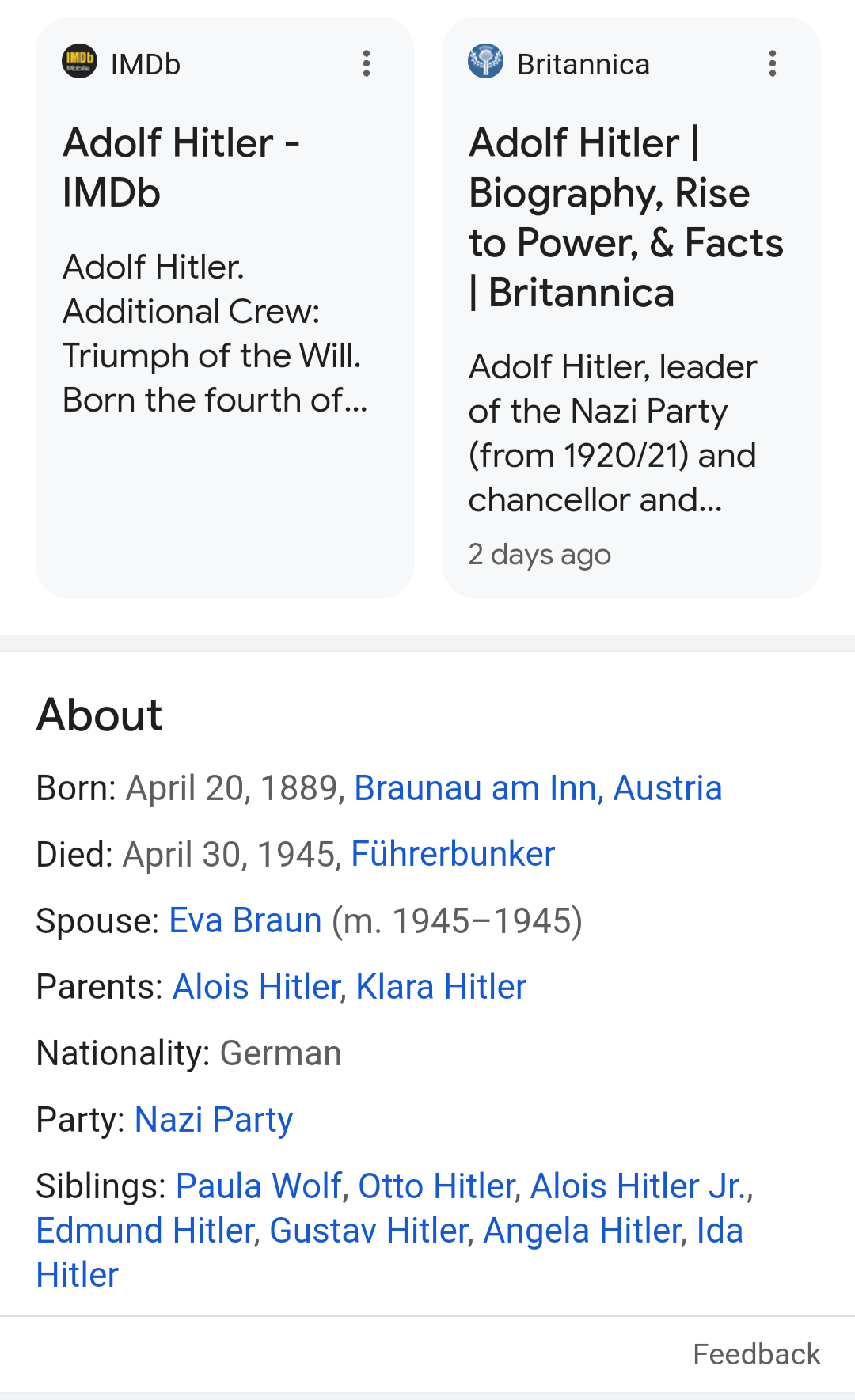Select the Eva Braun spouse link
This screenshot has height=1400, width=855.
[x=245, y=921]
